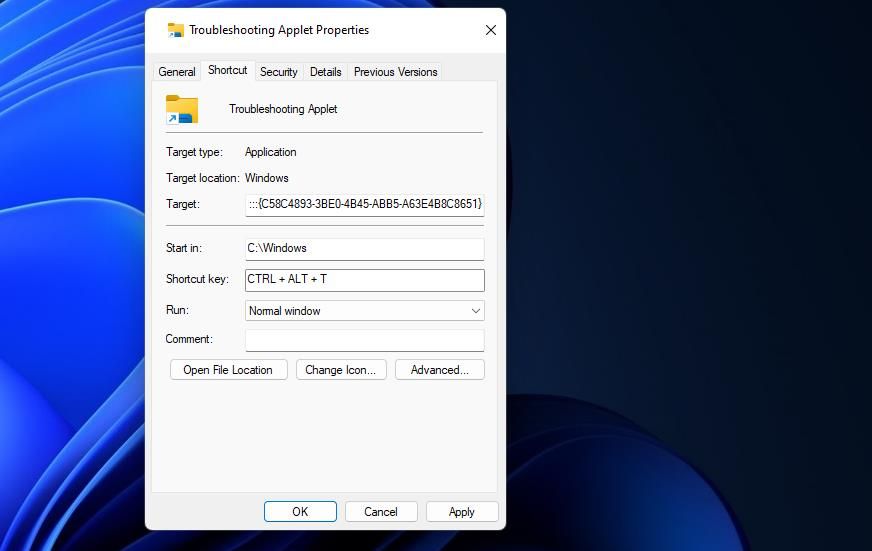872x551 pixels.
Task: Click the Target location: label
Action: tap(202, 178)
